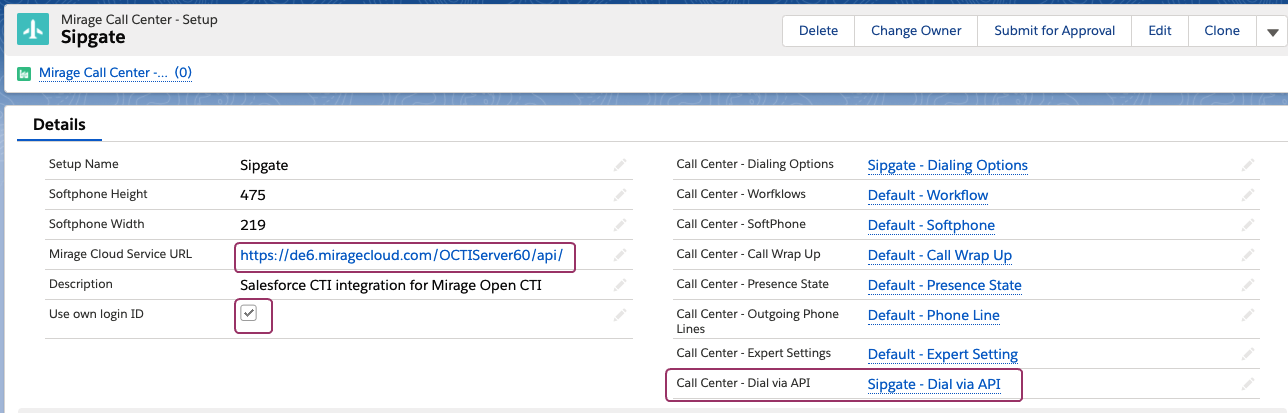
Task: Click the Edit button
Action: click(x=1159, y=31)
